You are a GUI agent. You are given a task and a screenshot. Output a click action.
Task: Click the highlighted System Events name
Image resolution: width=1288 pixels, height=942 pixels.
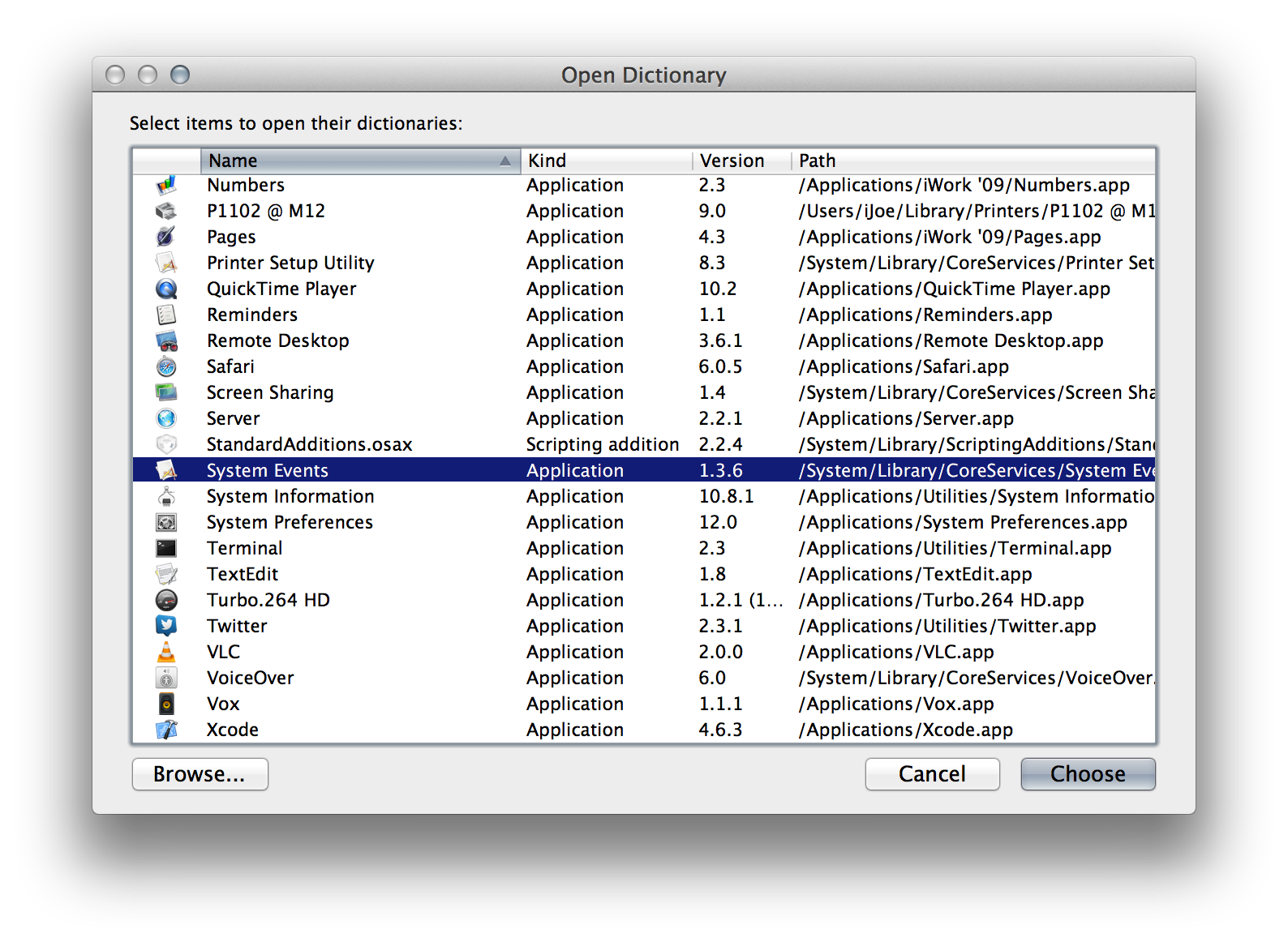pyautogui.click(x=268, y=470)
